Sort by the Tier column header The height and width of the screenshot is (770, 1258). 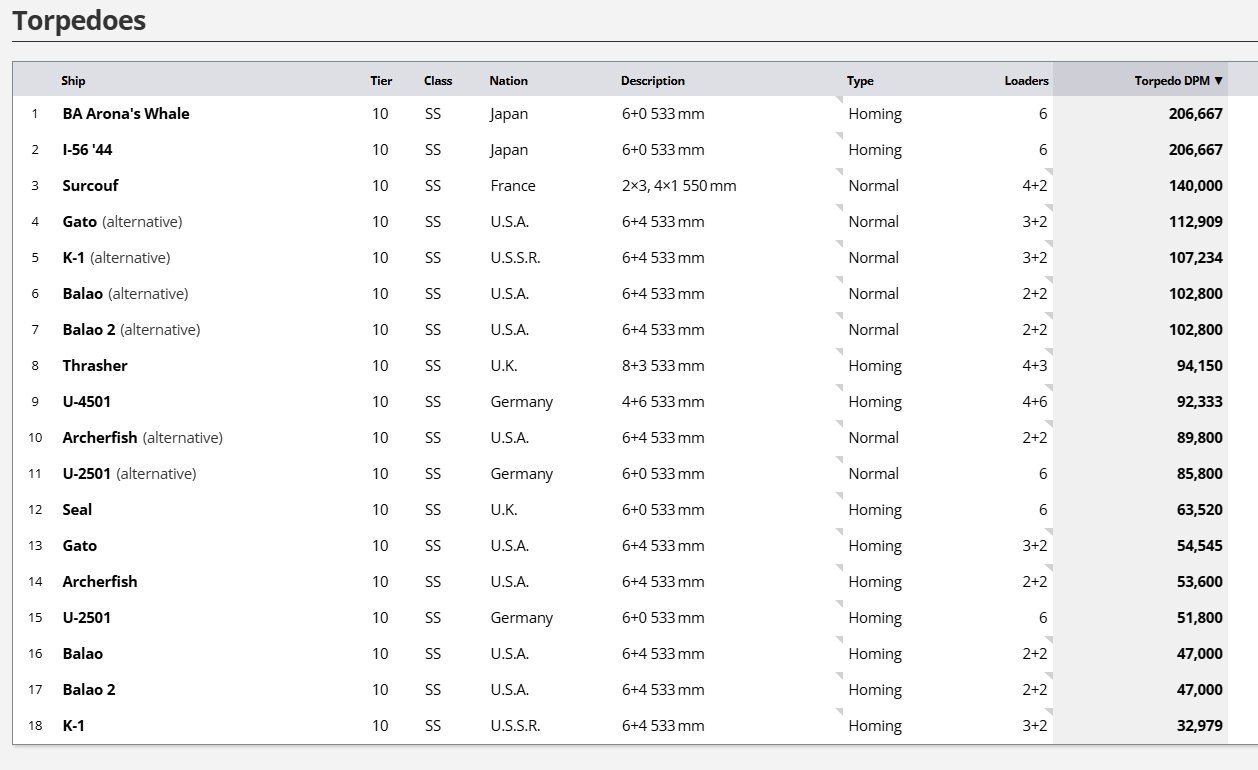tap(381, 81)
